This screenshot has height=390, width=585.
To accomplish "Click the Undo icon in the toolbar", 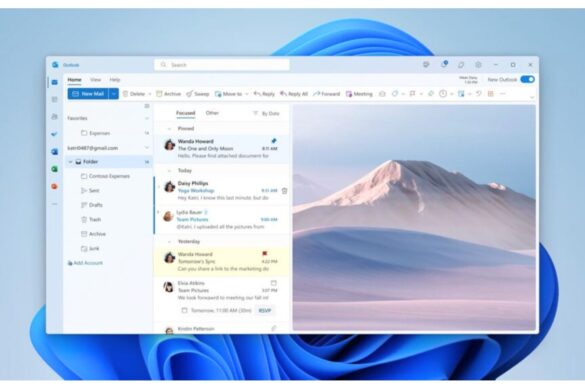I will pos(479,94).
